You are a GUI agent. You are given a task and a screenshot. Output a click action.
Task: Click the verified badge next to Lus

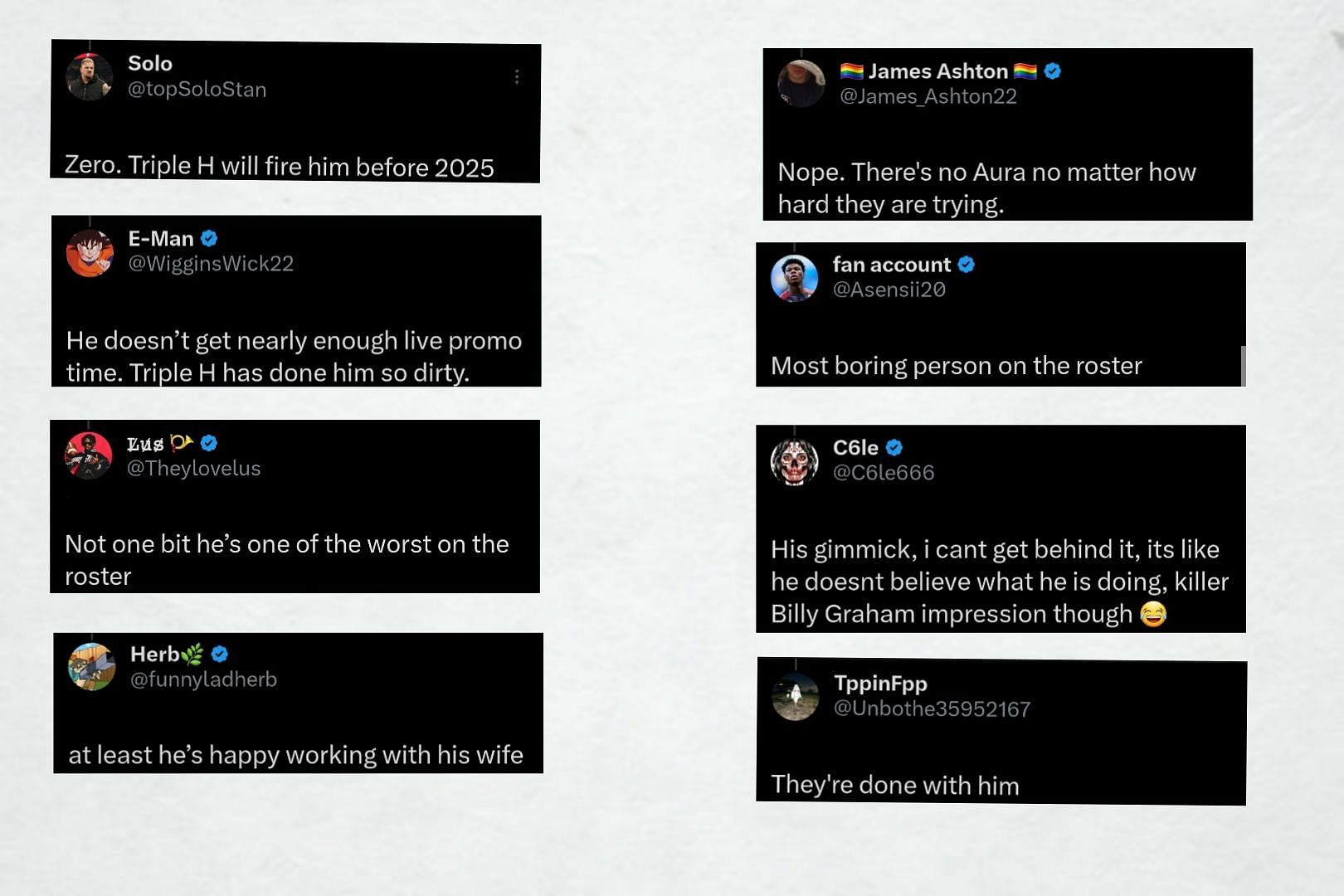(x=209, y=443)
